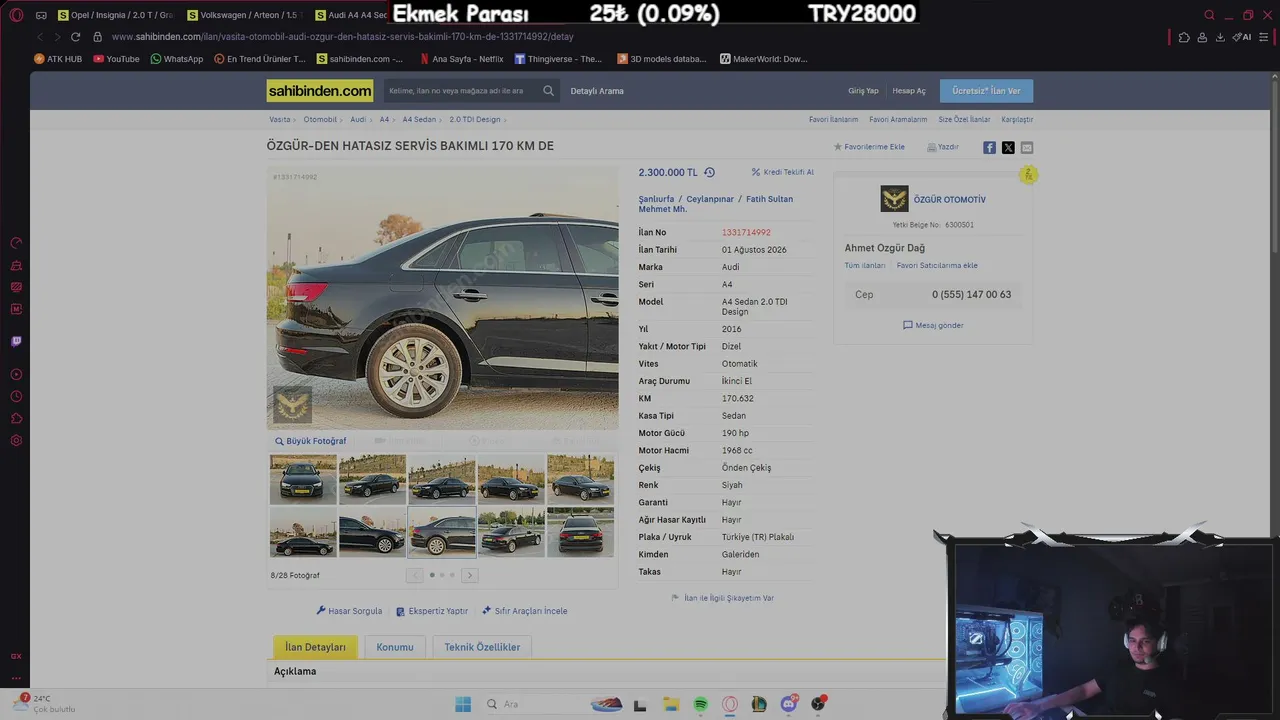Open the YouTube bookmark
Image resolution: width=1280 pixels, height=720 pixels.
[116, 59]
